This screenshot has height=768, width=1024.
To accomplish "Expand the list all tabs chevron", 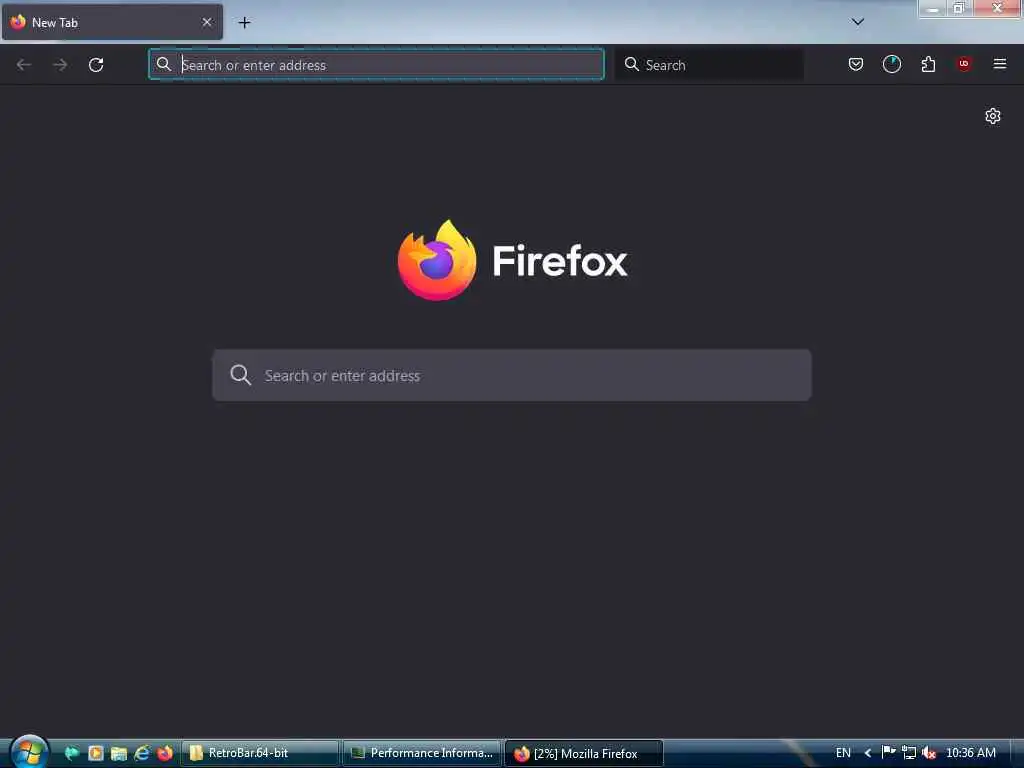I will [x=858, y=22].
